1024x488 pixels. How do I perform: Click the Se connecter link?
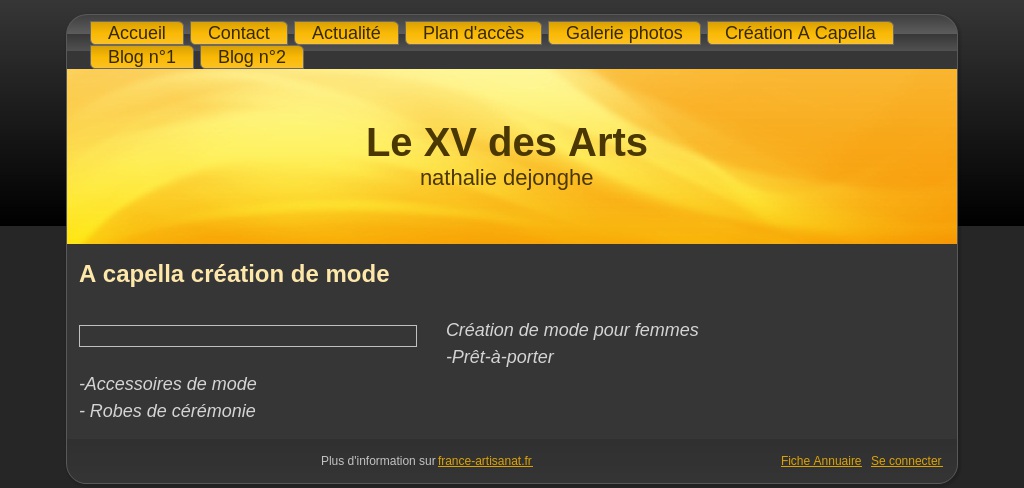pos(906,461)
